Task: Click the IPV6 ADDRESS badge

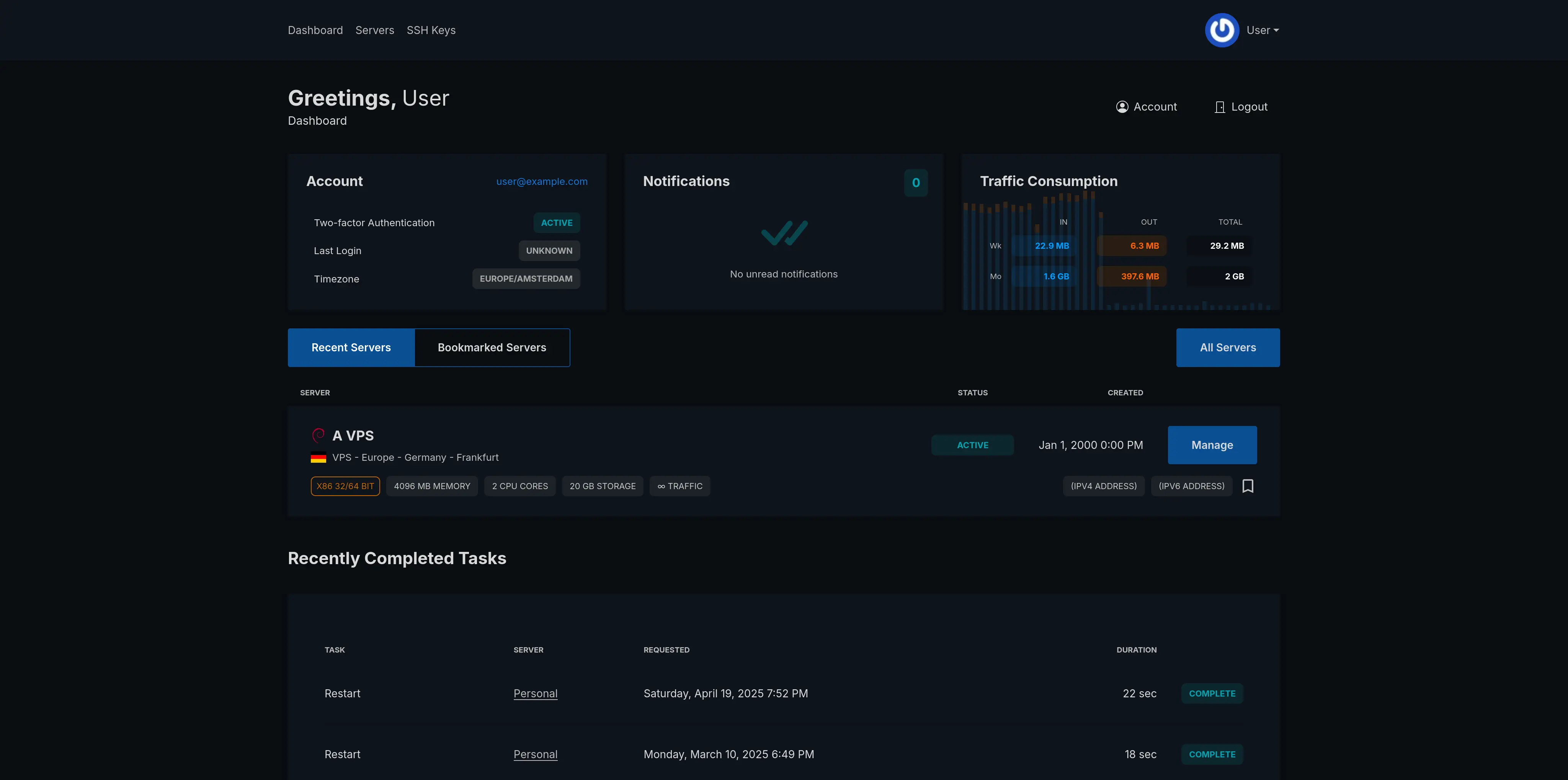Action: [x=1191, y=486]
